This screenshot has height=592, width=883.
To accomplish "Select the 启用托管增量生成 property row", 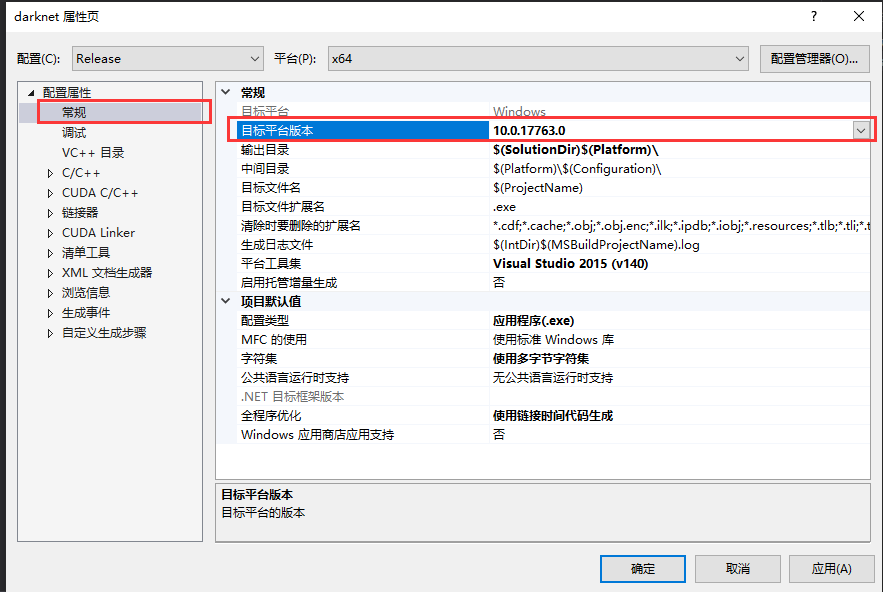I will pyautogui.click(x=553, y=283).
